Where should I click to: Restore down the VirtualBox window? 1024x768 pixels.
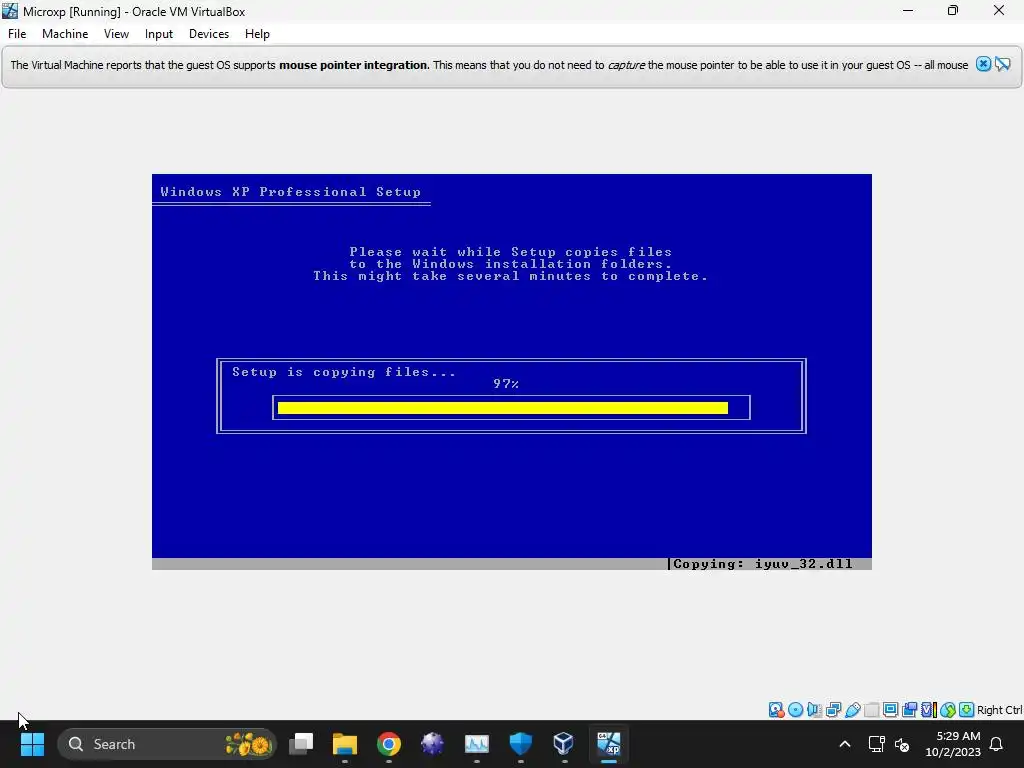pos(953,10)
